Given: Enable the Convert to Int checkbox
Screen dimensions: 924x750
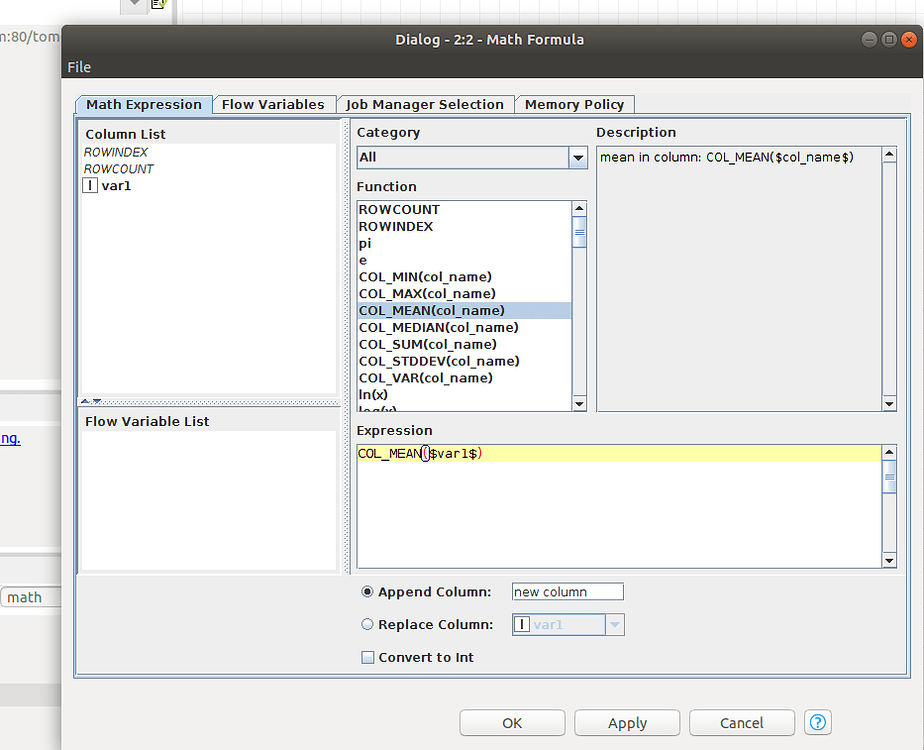Looking at the screenshot, I should pos(367,658).
